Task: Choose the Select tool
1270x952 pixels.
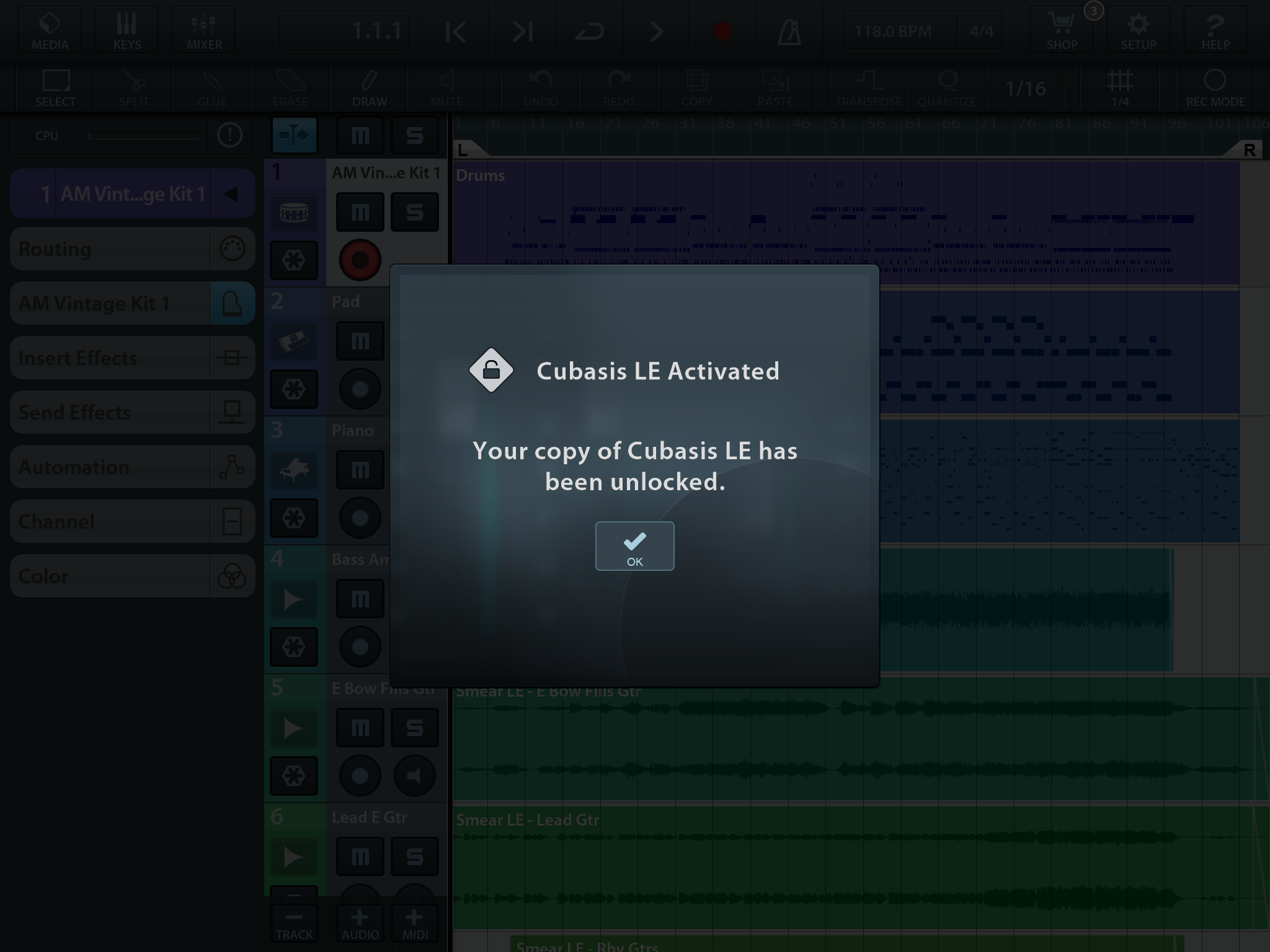Action: [55, 88]
